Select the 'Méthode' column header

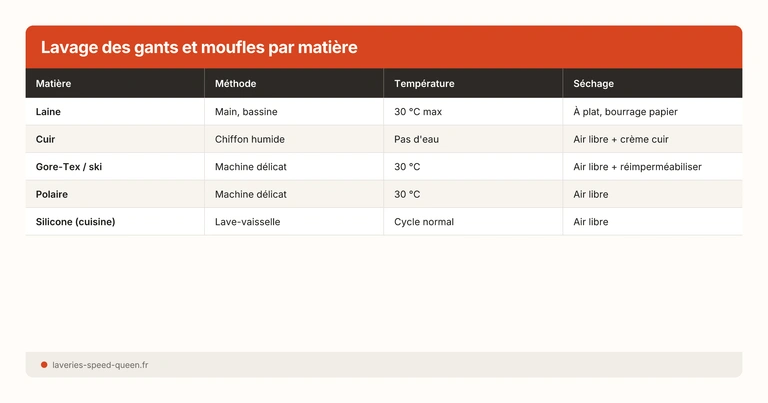point(235,84)
